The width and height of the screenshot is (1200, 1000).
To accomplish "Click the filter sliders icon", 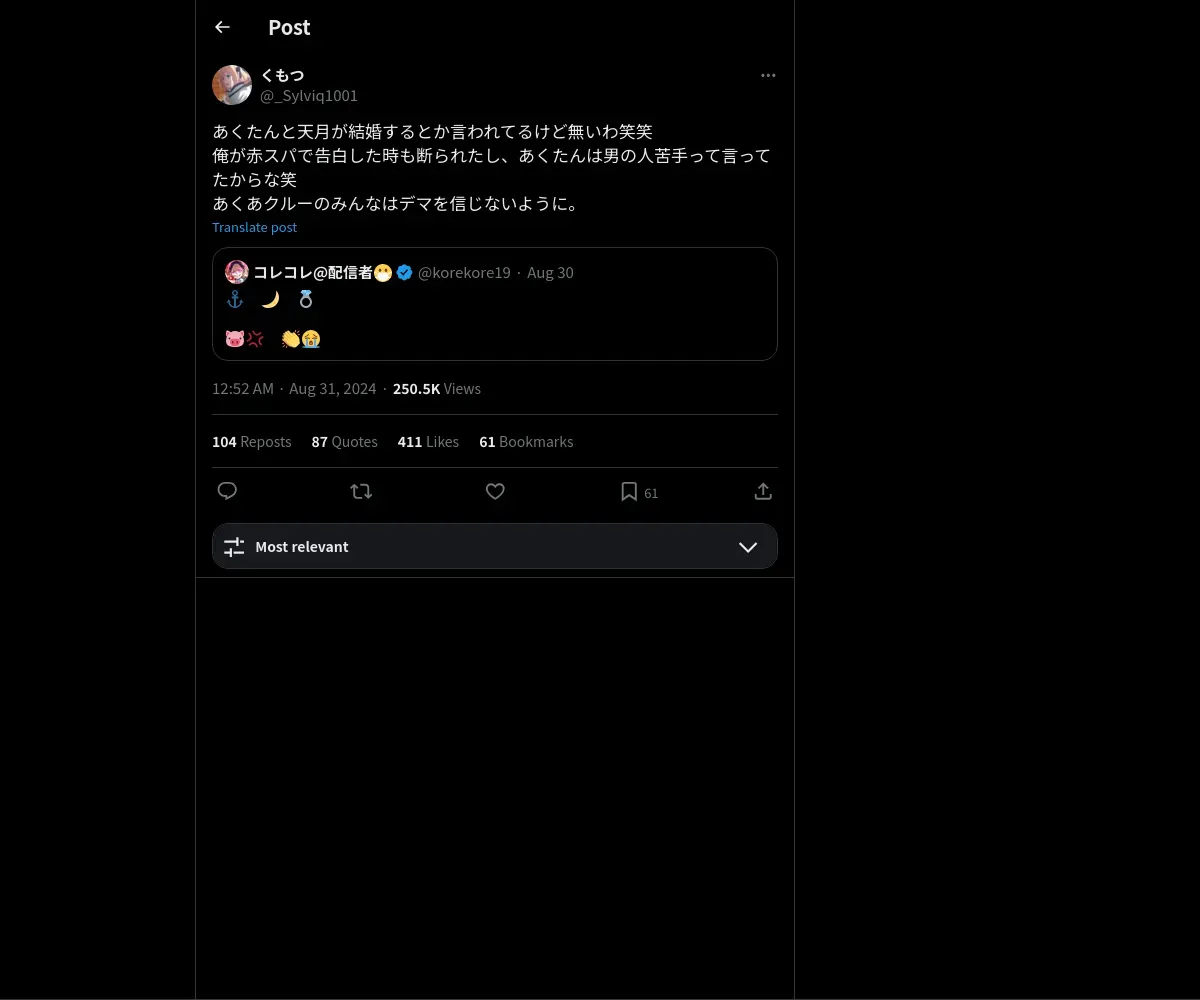I will click(234, 547).
